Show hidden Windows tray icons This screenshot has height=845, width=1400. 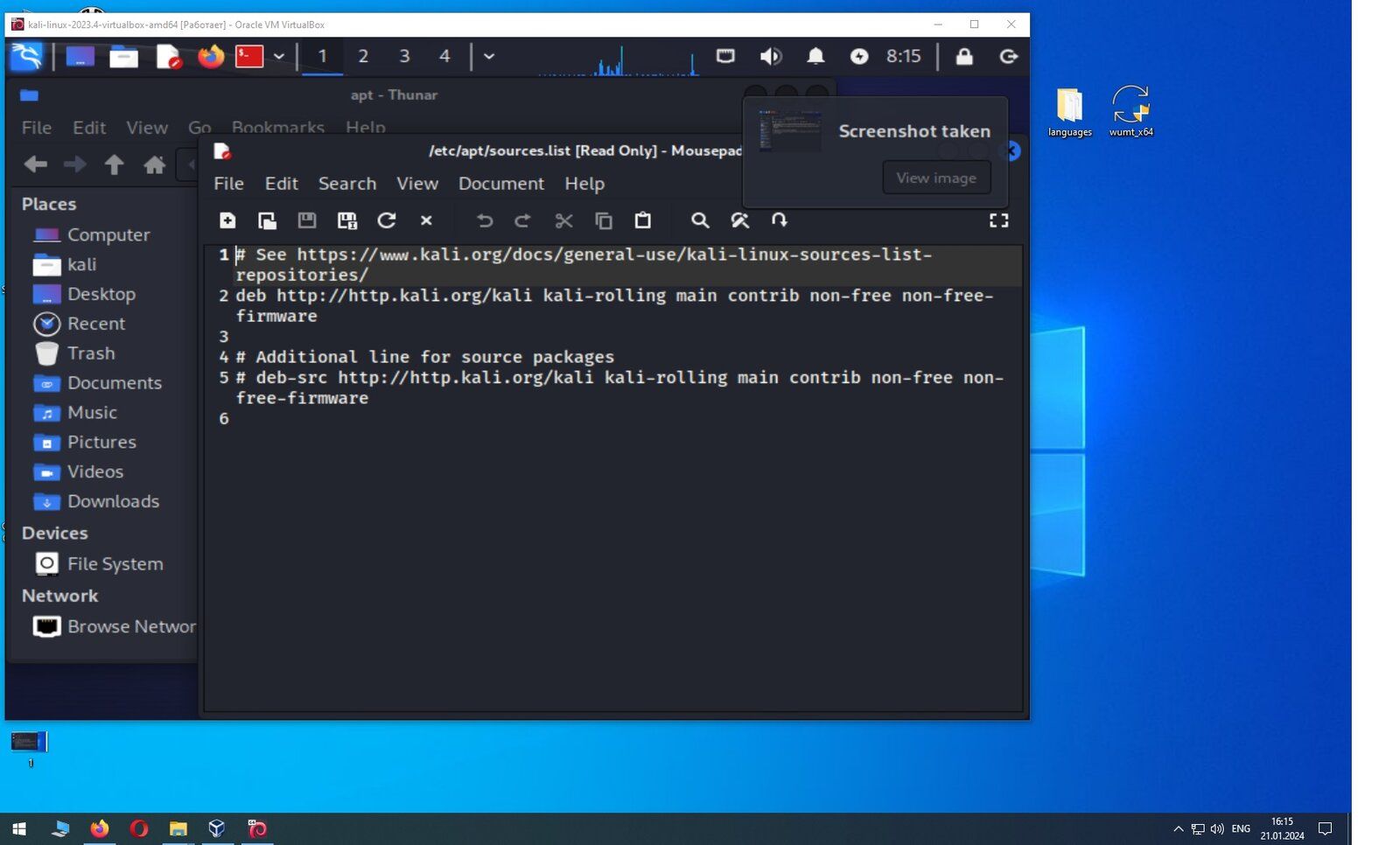1178,828
